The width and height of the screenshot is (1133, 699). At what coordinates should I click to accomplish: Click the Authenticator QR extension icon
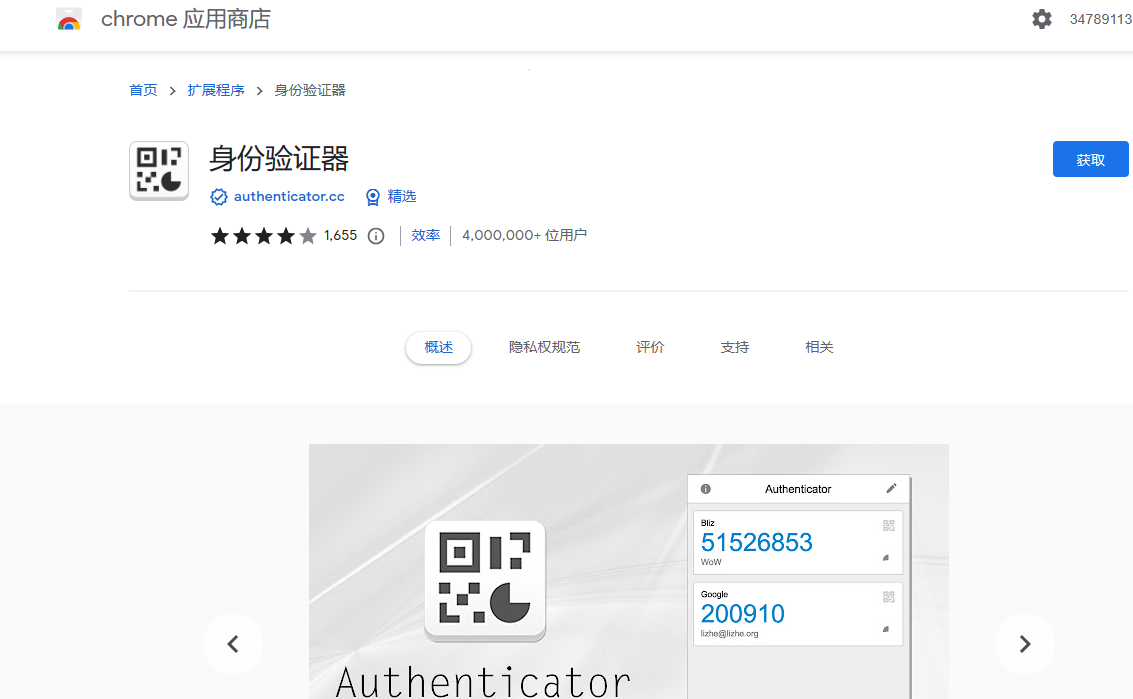[159, 171]
